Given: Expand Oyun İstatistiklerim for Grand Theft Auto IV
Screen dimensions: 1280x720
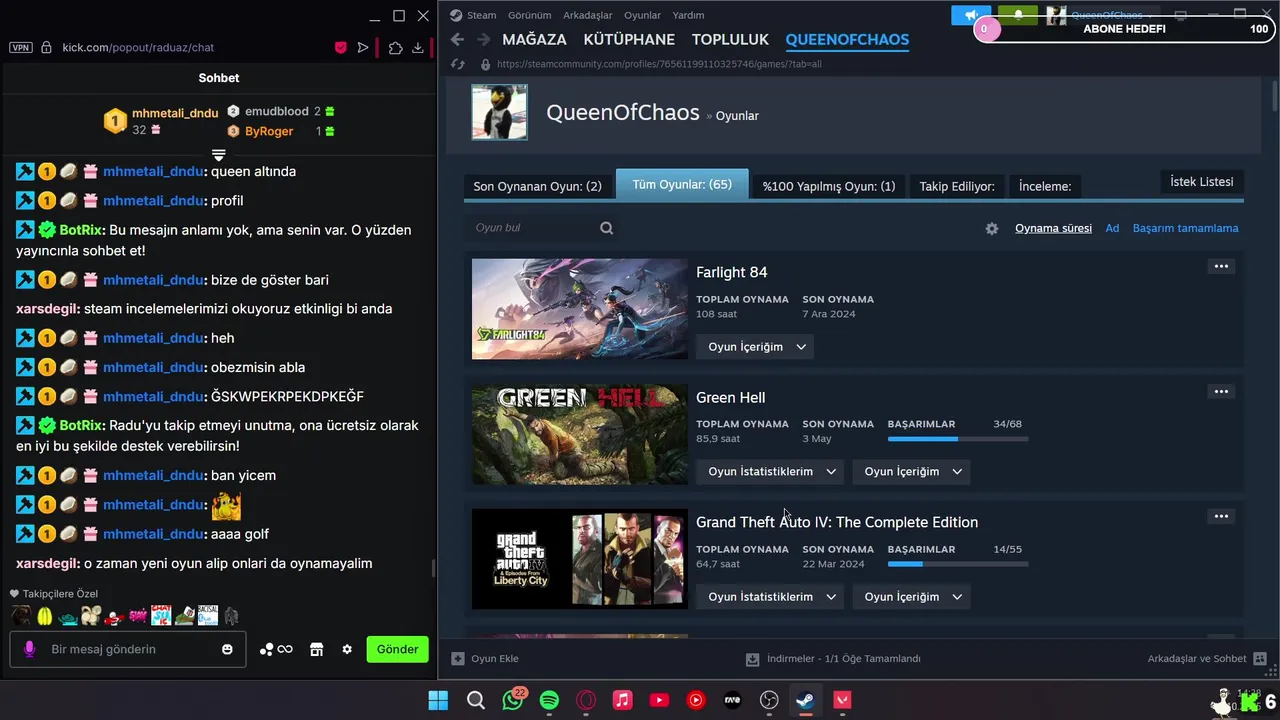Looking at the screenshot, I should point(770,597).
